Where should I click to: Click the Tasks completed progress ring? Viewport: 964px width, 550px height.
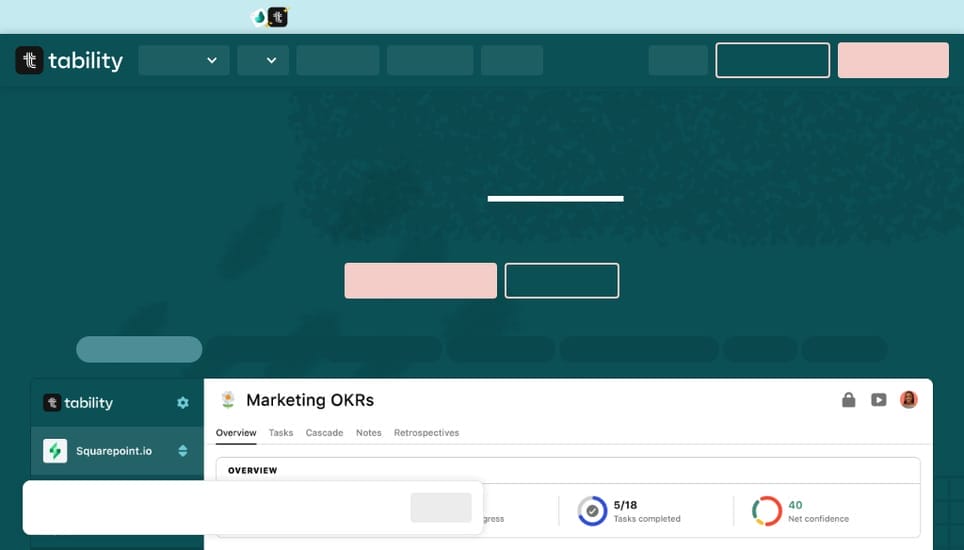point(592,511)
